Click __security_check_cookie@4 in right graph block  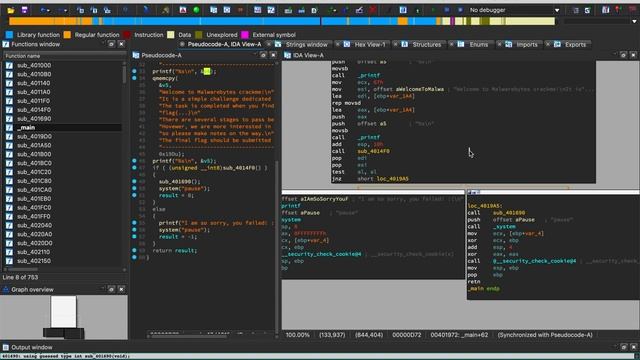tap(534, 261)
